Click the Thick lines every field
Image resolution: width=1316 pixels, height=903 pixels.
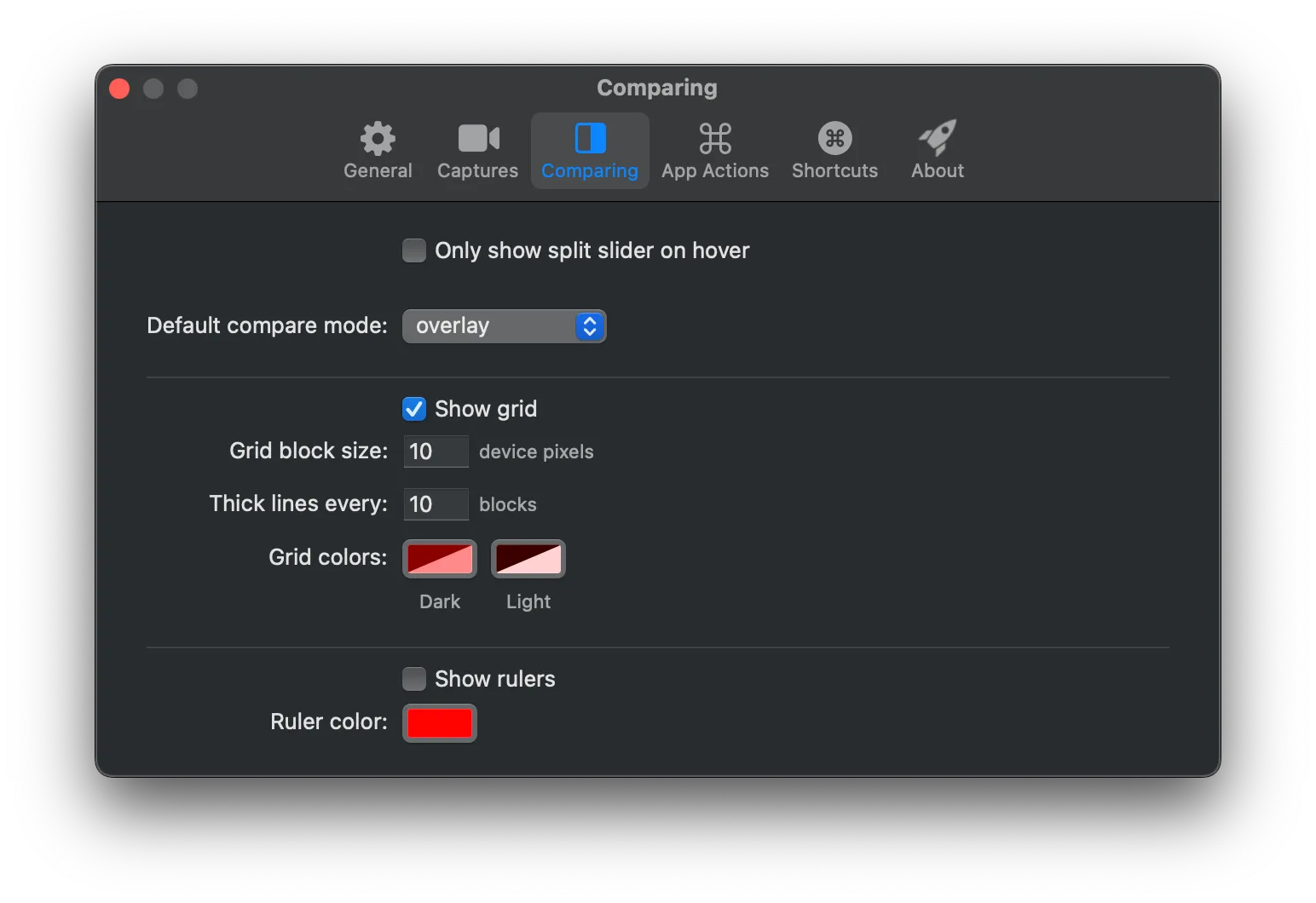click(436, 504)
